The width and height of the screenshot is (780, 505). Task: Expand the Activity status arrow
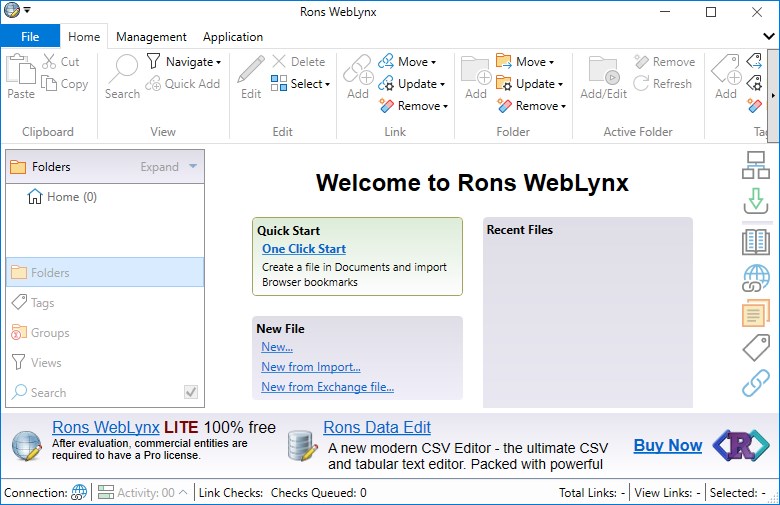(183, 493)
